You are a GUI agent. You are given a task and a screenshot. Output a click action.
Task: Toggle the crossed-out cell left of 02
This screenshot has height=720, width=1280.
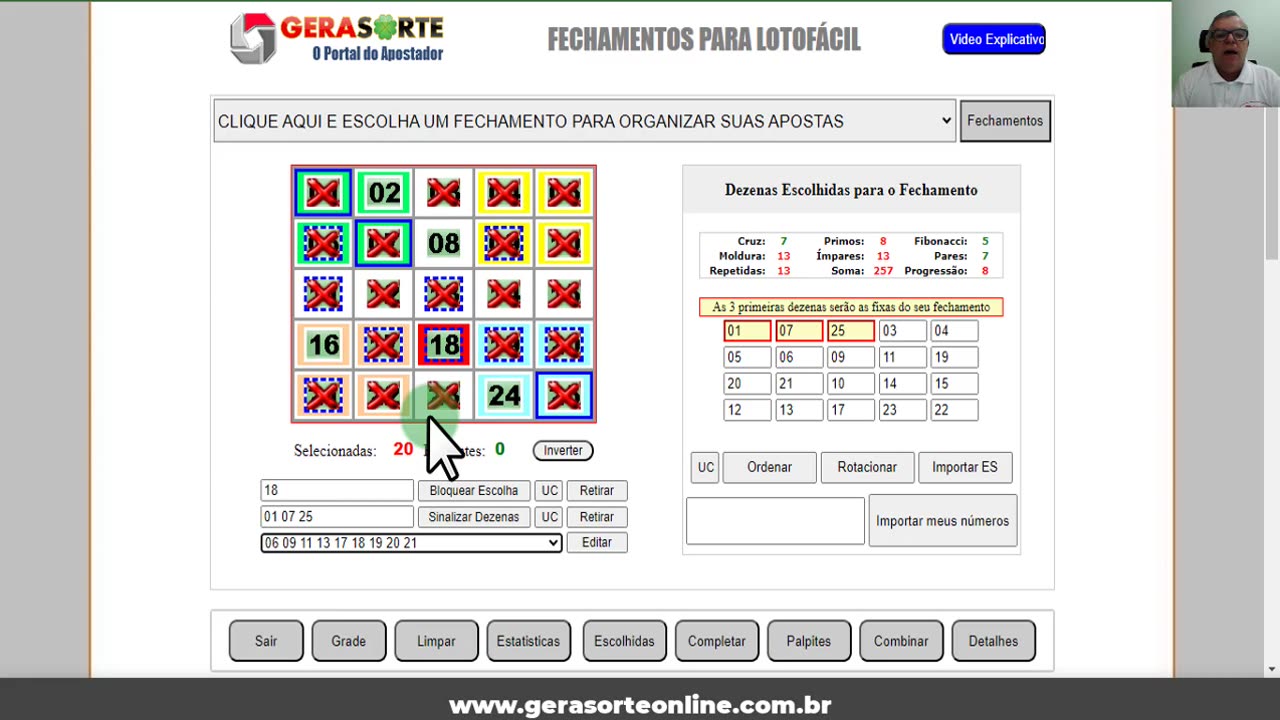pos(323,193)
